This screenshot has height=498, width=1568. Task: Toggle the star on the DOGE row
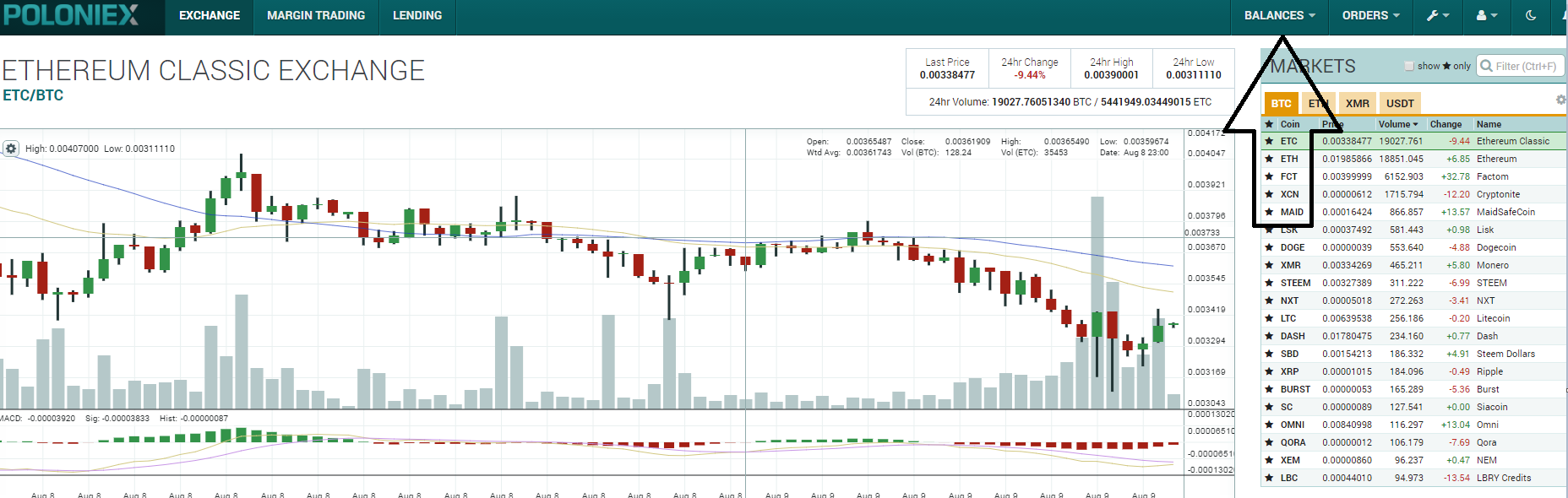pos(1269,247)
